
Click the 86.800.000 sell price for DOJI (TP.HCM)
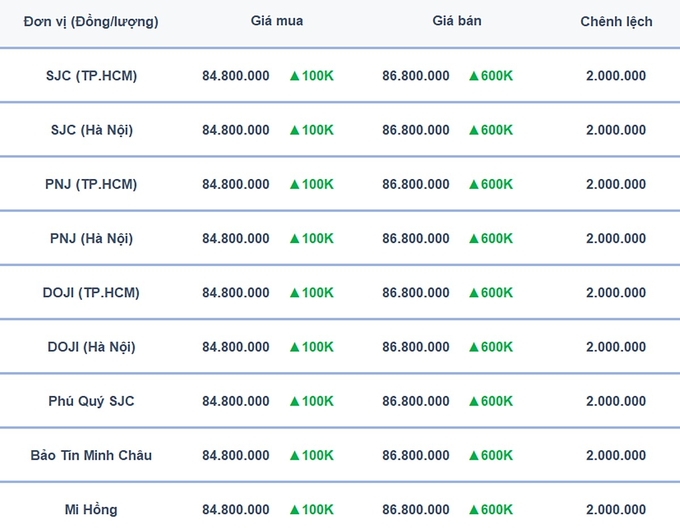coord(415,293)
